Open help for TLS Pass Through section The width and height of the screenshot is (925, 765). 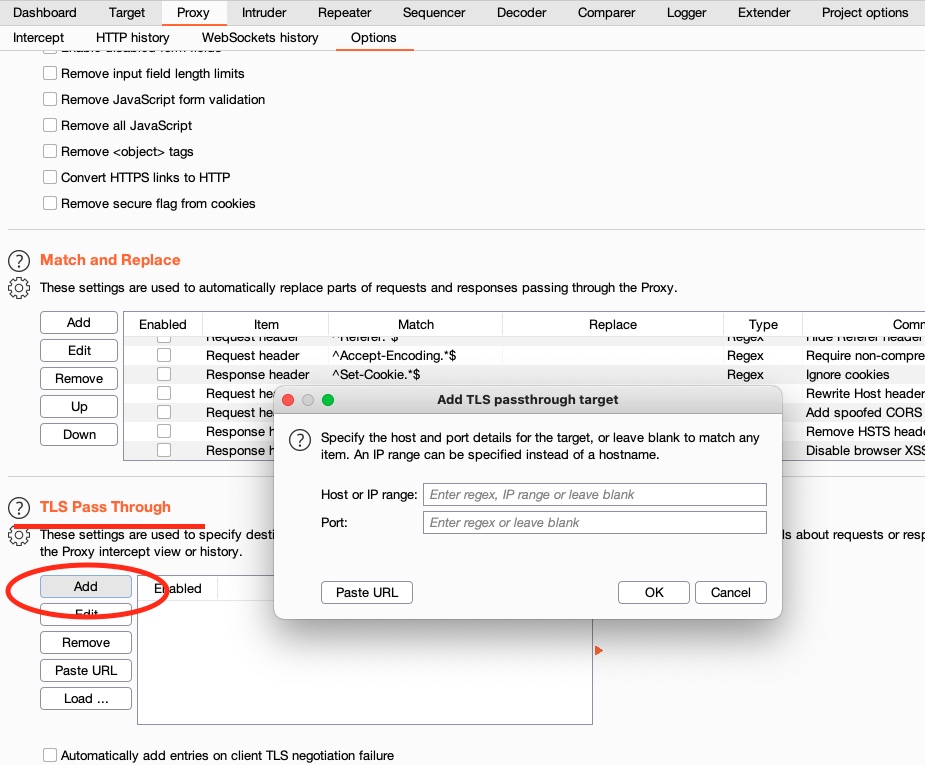tap(19, 507)
